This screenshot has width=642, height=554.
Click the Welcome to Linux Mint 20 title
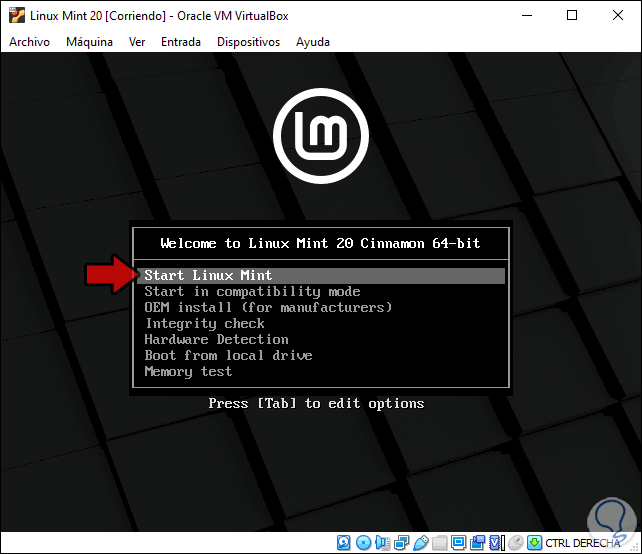tap(320, 244)
